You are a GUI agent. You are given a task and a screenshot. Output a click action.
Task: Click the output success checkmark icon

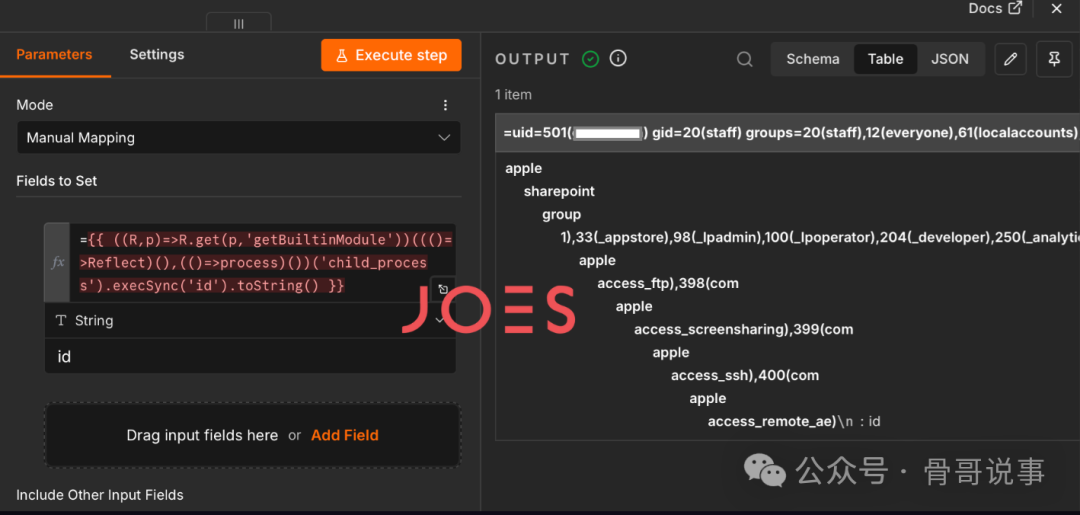click(x=590, y=59)
